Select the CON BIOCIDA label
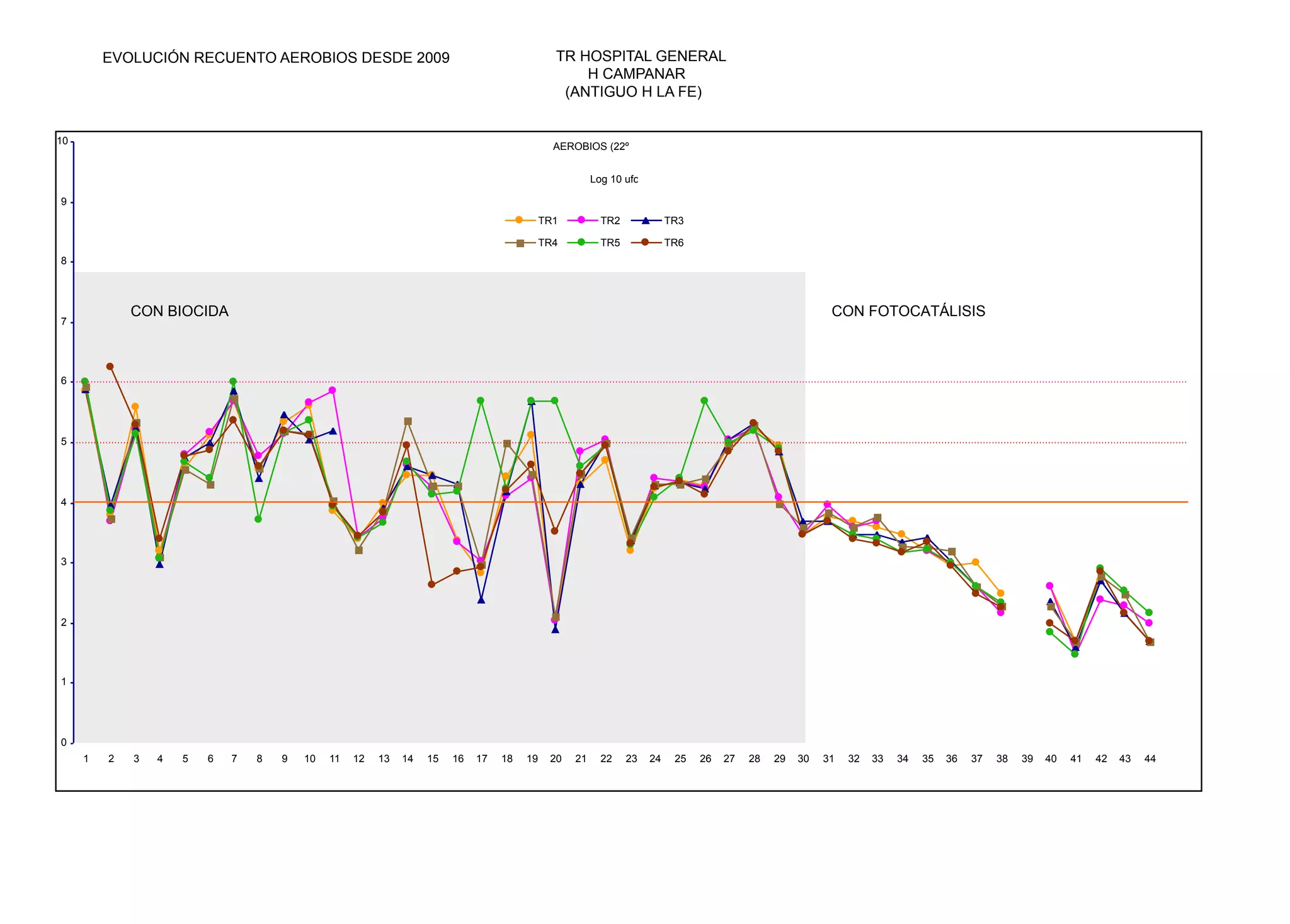Screen dimensions: 1290x924 pos(180,311)
